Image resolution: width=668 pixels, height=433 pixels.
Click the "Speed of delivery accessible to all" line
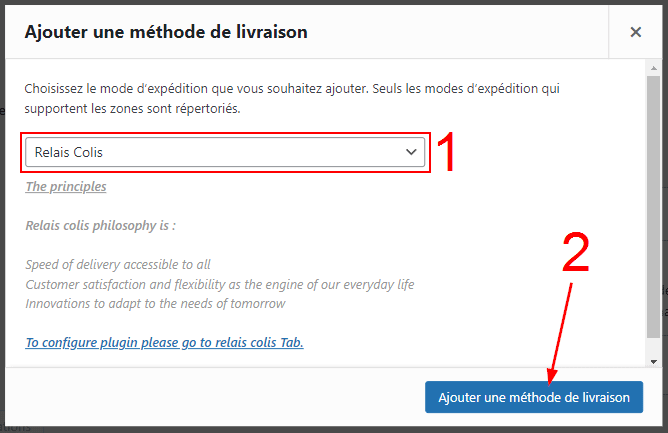point(118,264)
